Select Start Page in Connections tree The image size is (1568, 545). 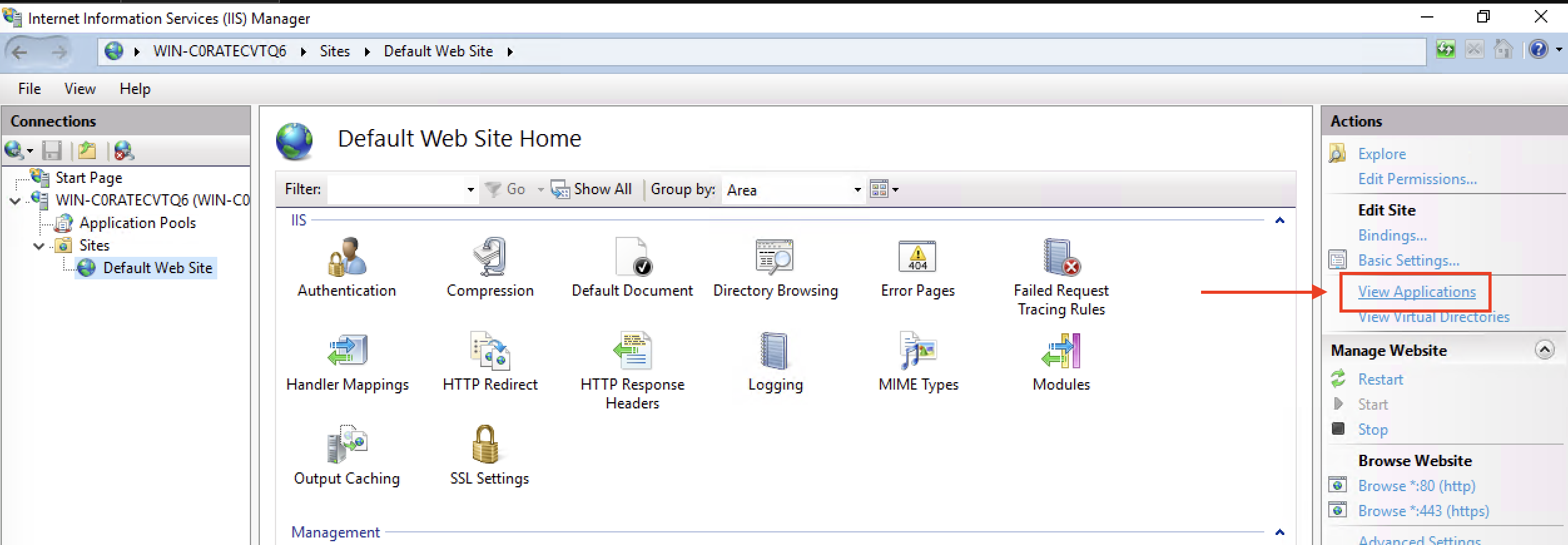(89, 178)
